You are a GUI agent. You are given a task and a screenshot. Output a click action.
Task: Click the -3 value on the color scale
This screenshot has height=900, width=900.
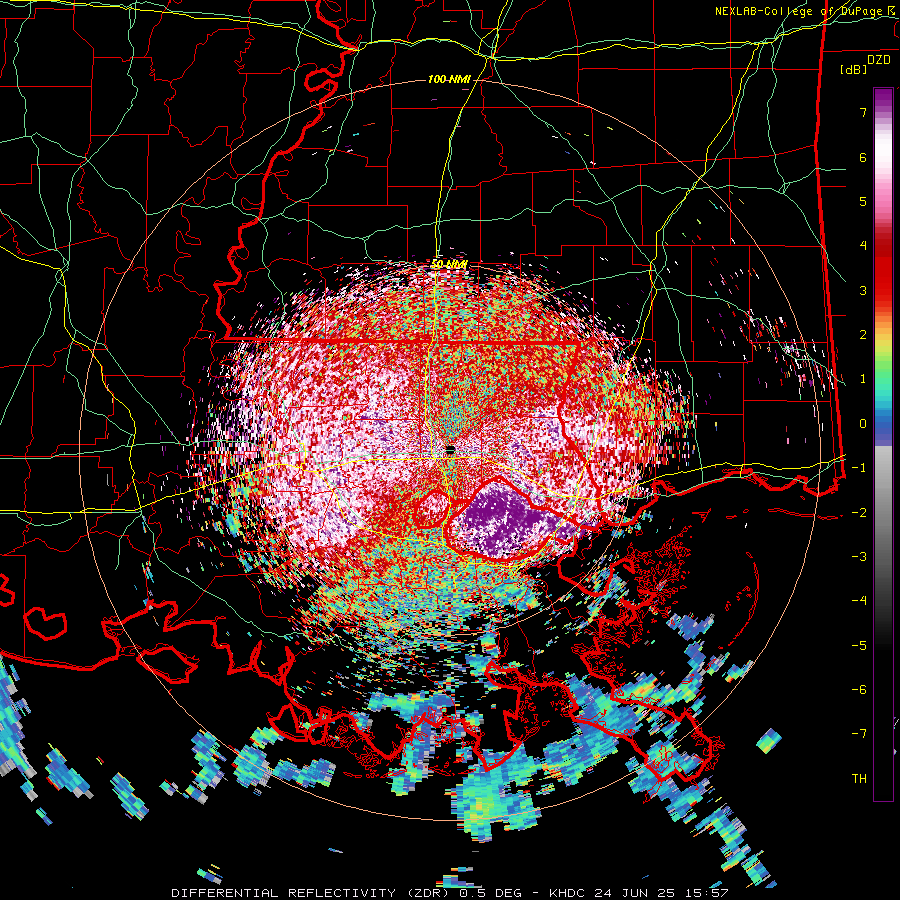pos(859,557)
